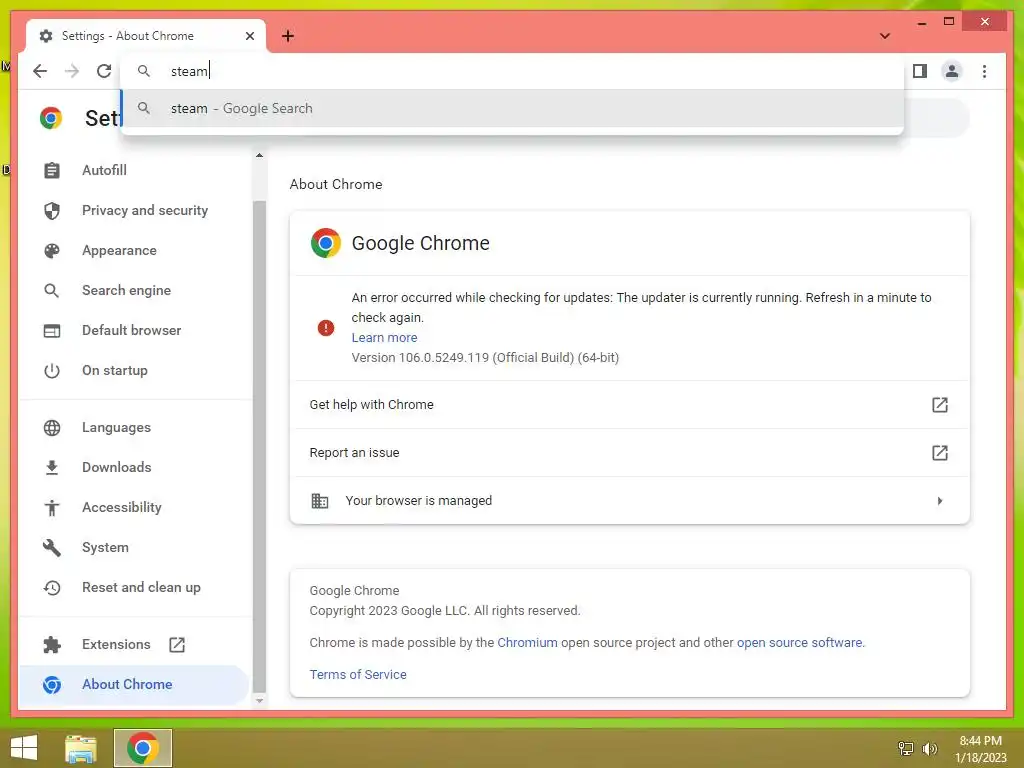Click the Languages globe icon

(52, 428)
